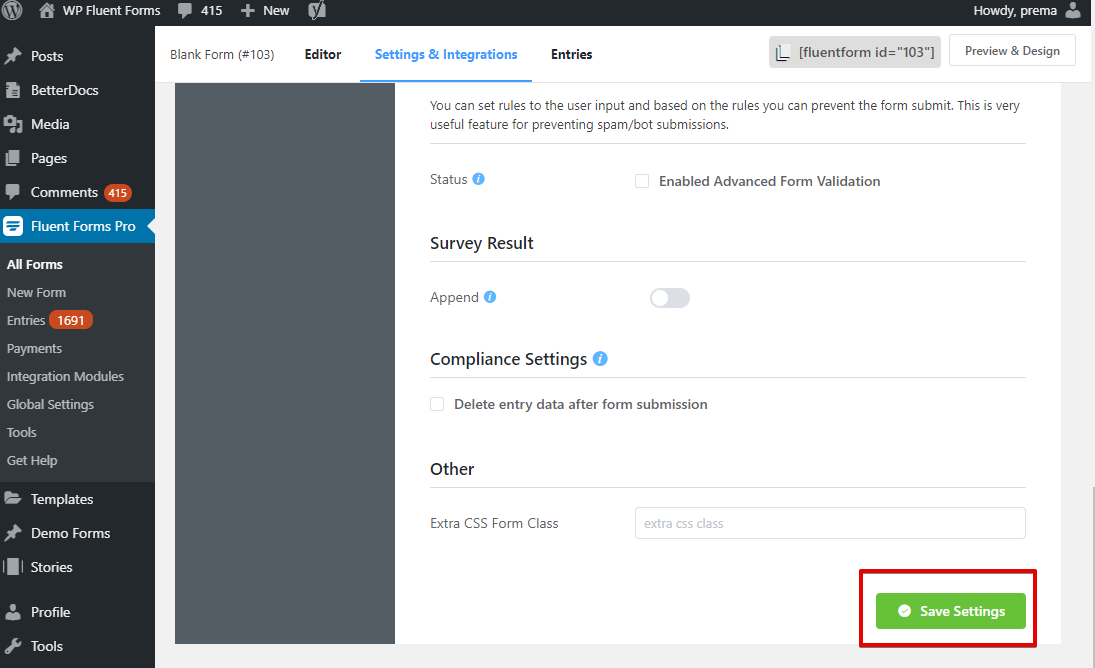Open the Yoast SEO icon in admin bar
The height and width of the screenshot is (668, 1095).
317,10
